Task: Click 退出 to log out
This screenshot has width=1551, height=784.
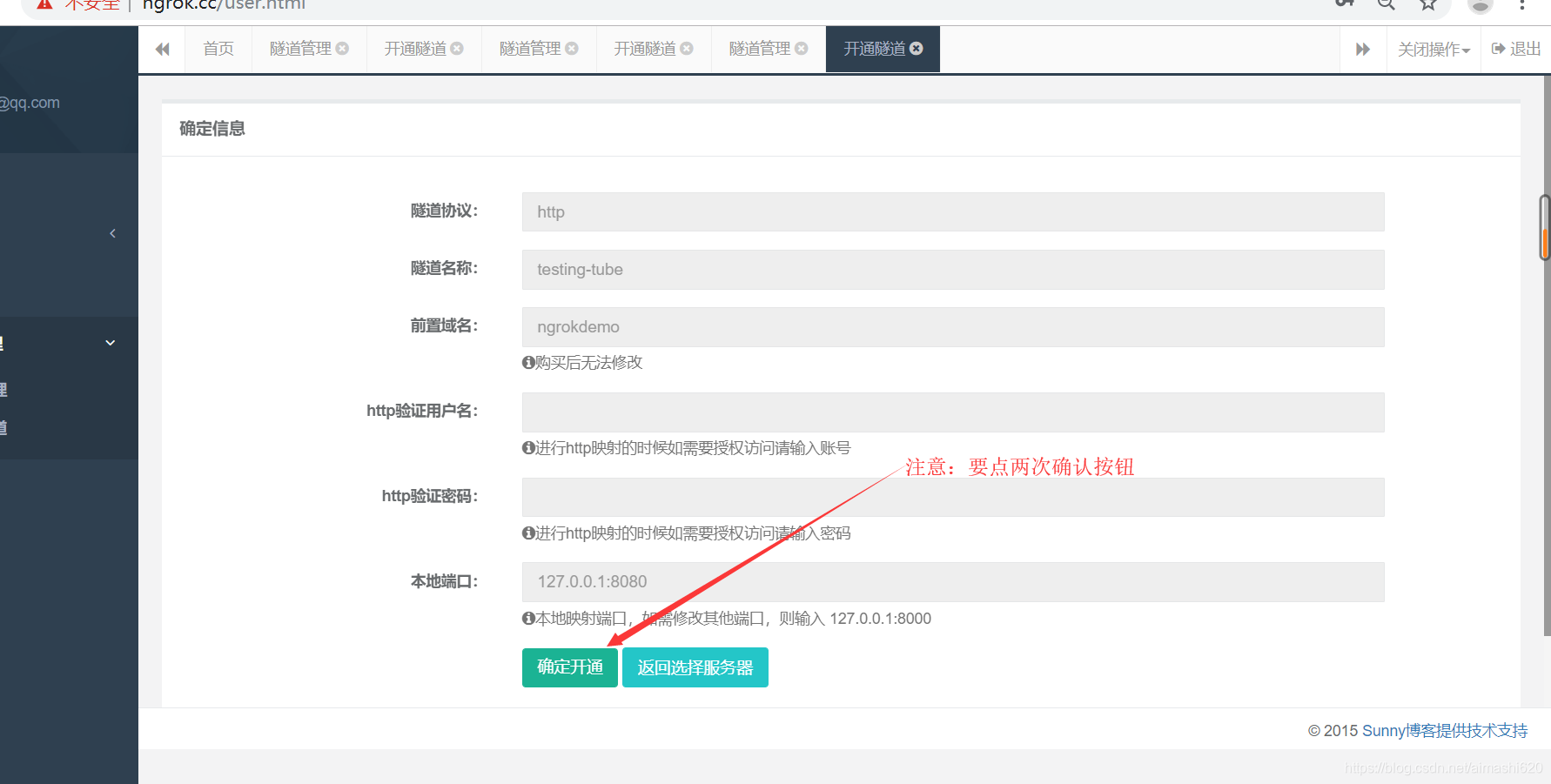Action: [1516, 49]
